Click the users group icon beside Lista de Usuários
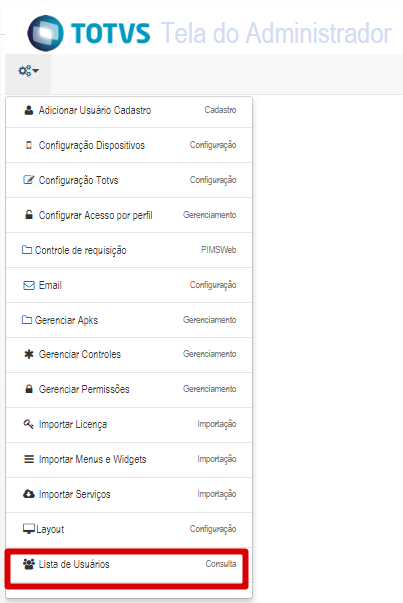 (29, 564)
